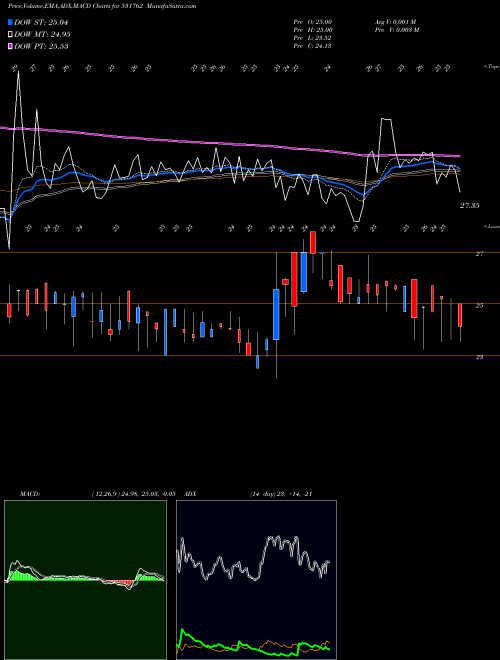Viewport: 500px width, 660px height.
Task: Click the ADX (14 day) values text
Action: pos(281,494)
